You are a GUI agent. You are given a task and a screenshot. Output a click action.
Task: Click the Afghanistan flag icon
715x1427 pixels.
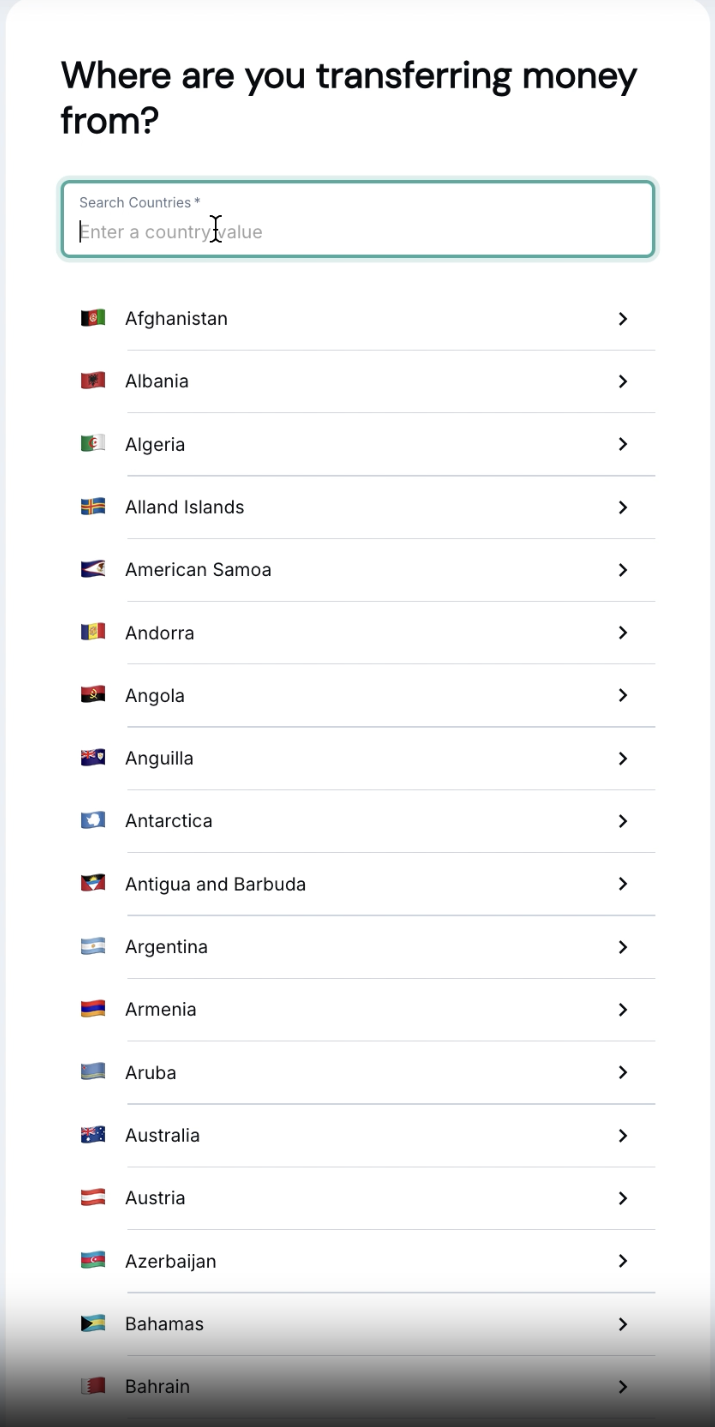pyautogui.click(x=92, y=318)
